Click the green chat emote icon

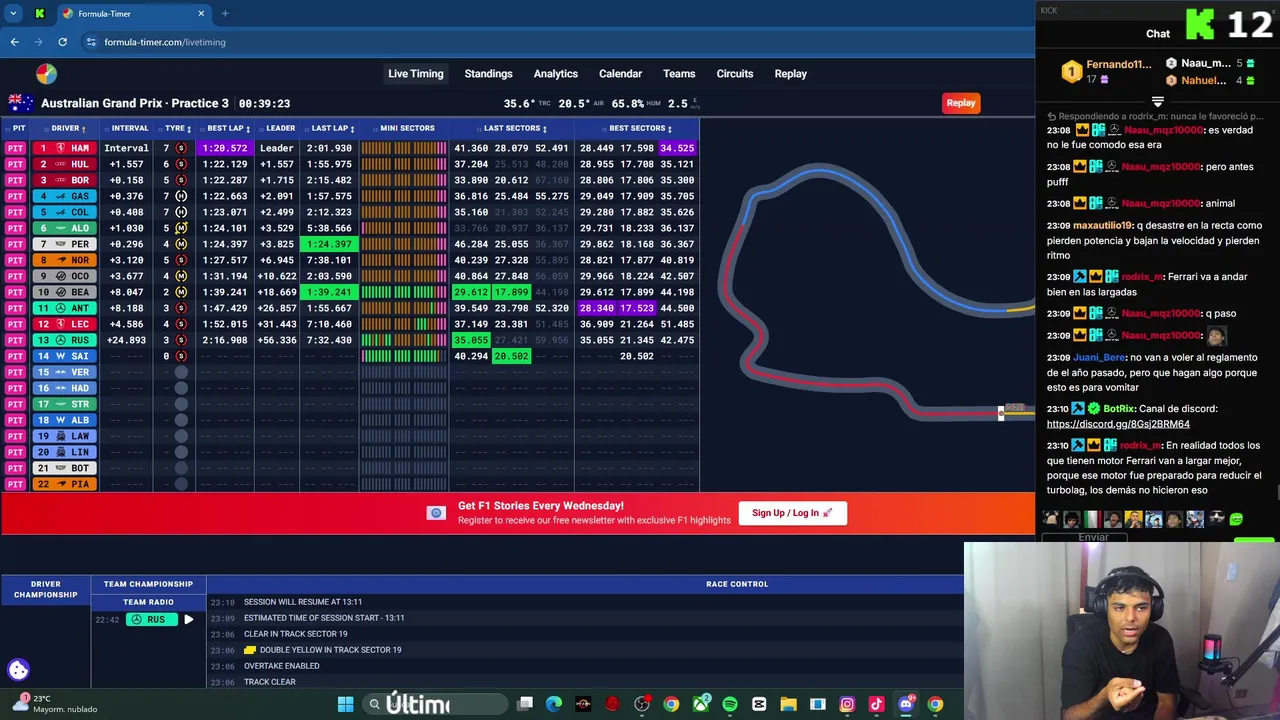tap(1236, 519)
